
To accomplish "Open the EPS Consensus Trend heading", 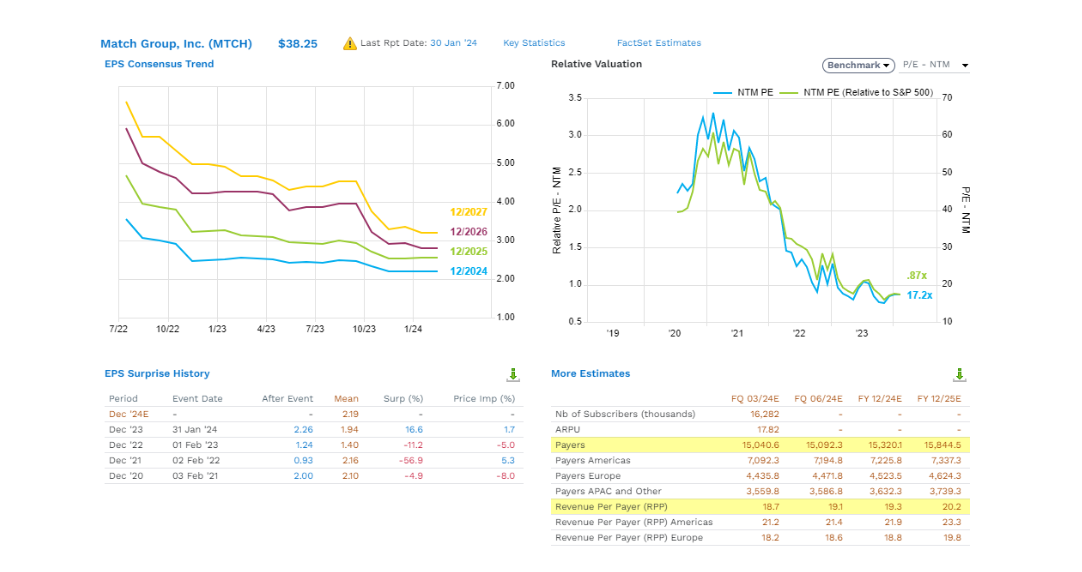I will tap(159, 64).
